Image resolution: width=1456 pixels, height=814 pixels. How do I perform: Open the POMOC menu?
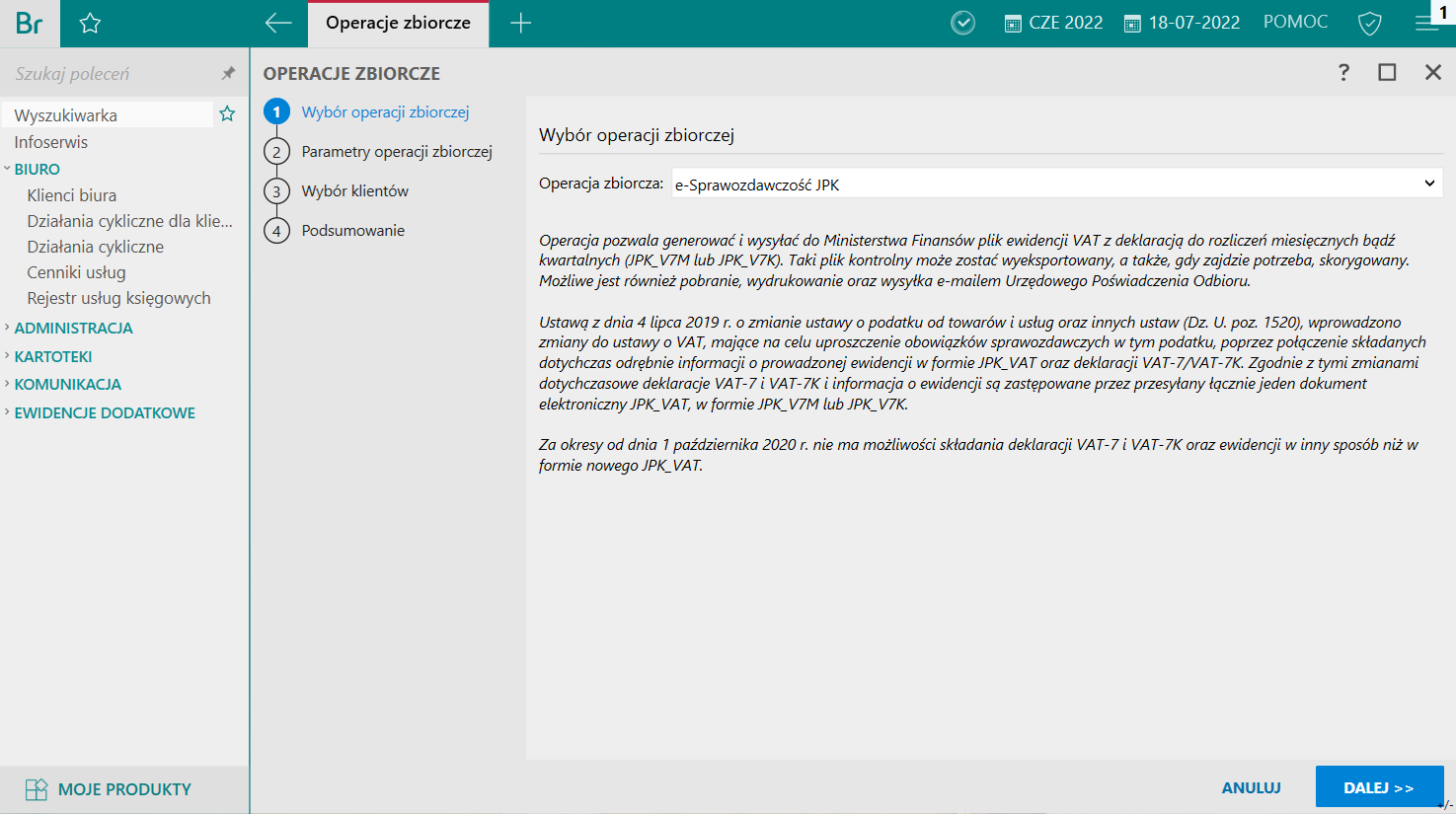1295,22
